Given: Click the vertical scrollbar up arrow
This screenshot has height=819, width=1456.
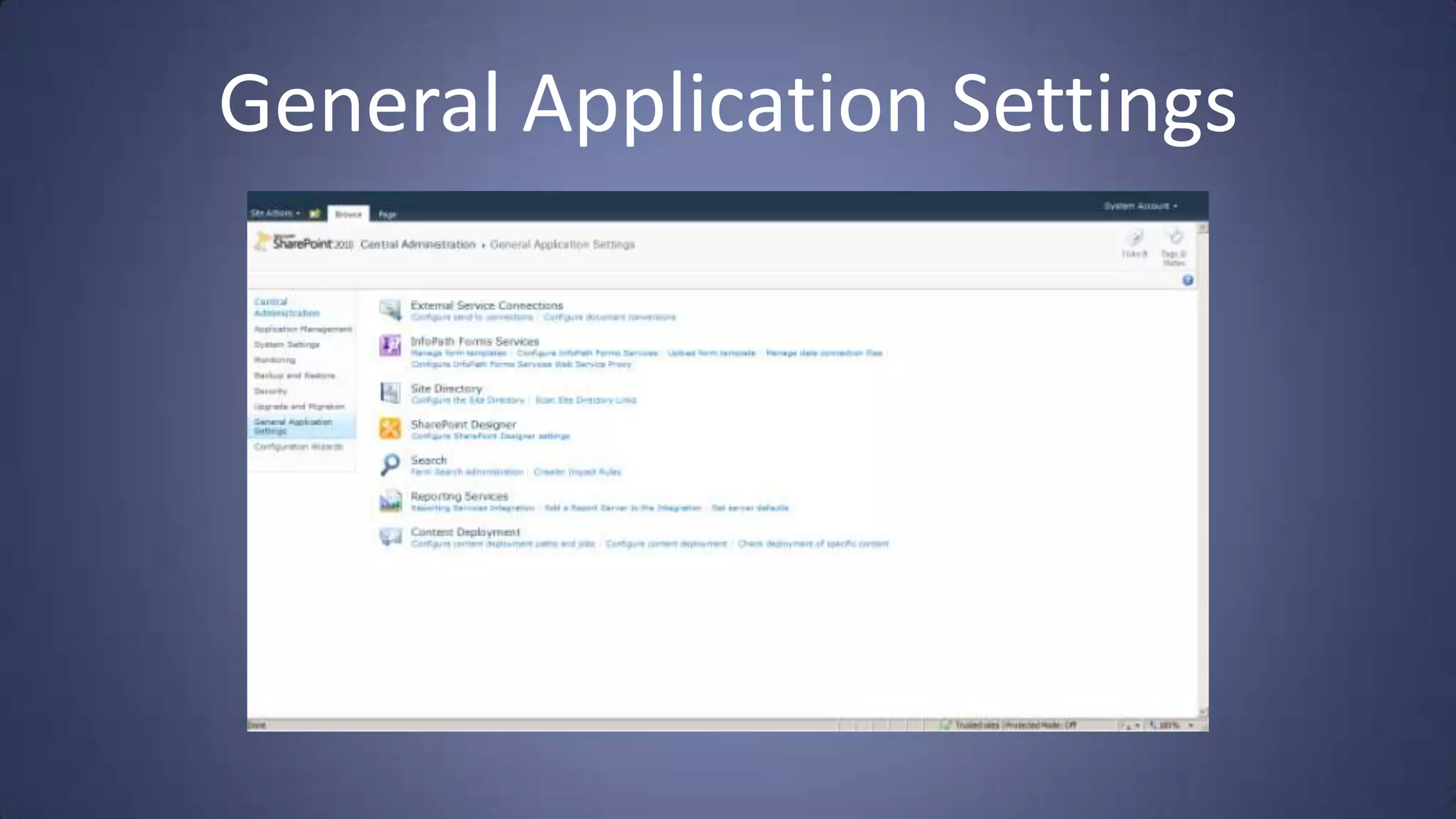Looking at the screenshot, I should [1203, 228].
